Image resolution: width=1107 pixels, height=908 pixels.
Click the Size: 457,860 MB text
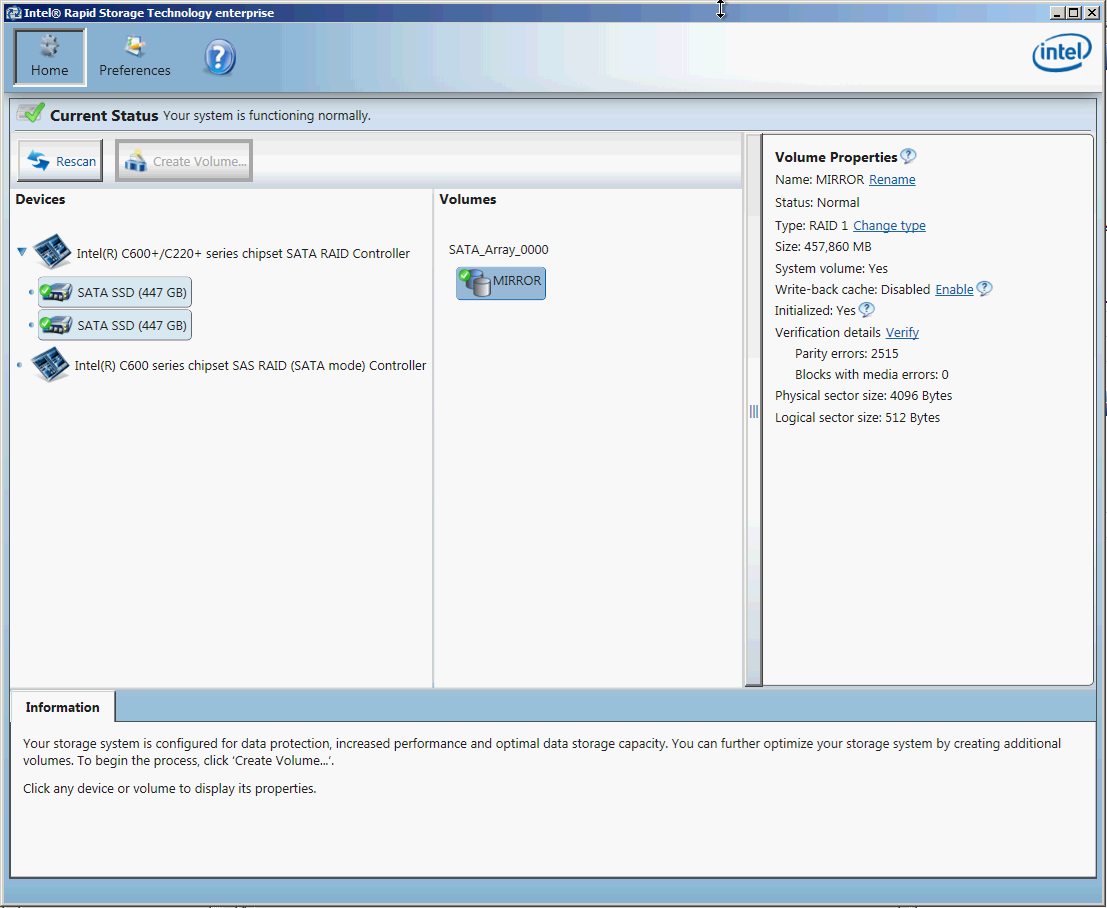tap(822, 247)
